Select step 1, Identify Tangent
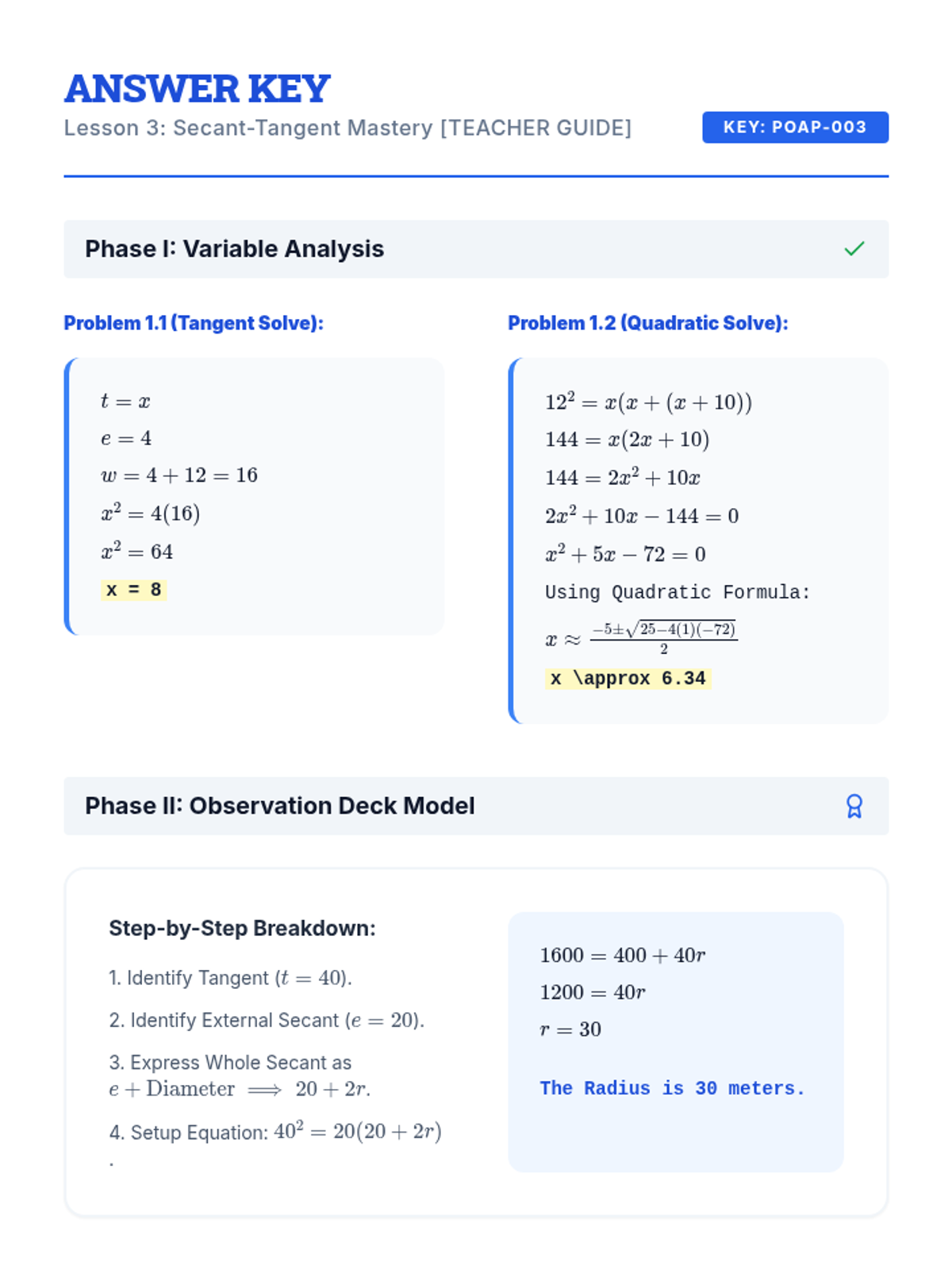Image resolution: width=952 pixels, height=1270 pixels. (230, 978)
